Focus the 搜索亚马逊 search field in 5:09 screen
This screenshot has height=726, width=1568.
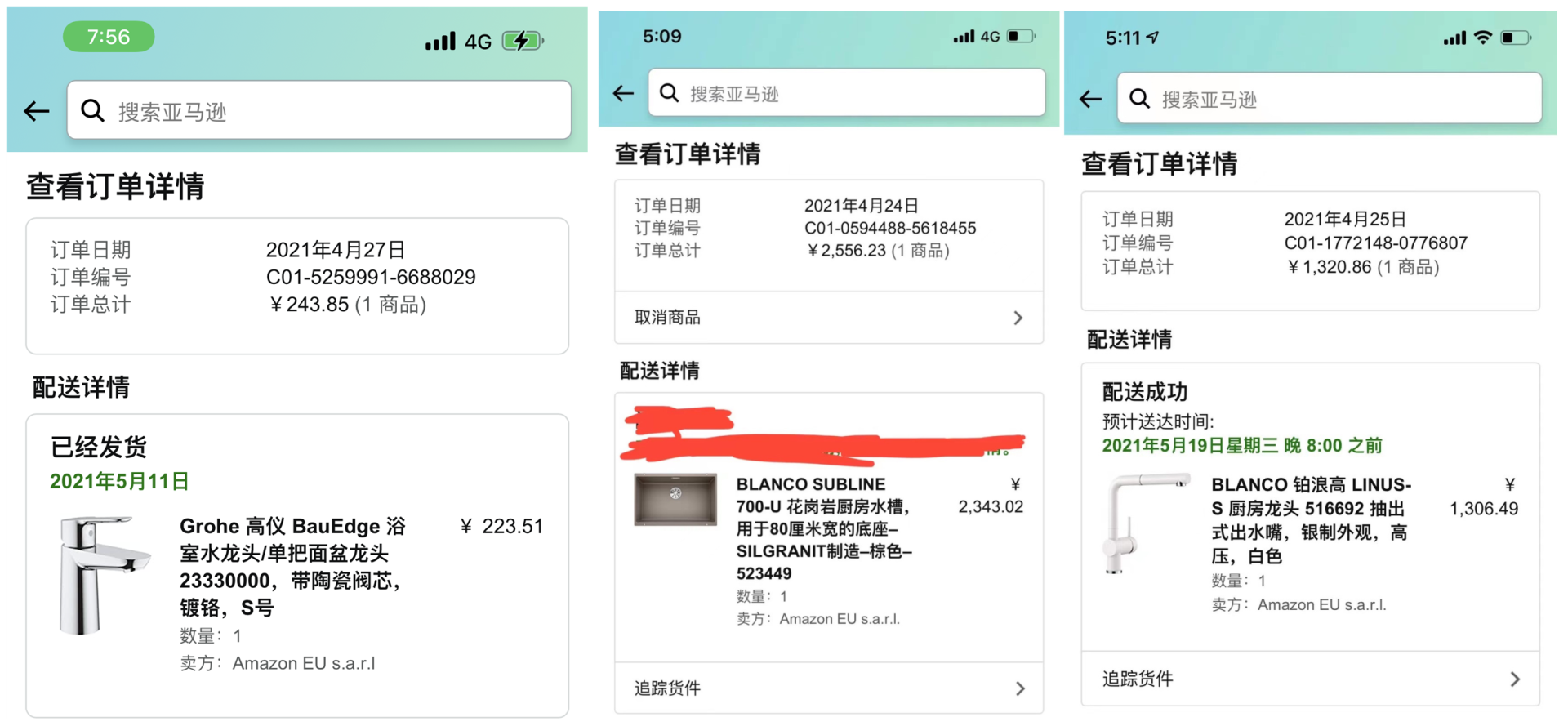point(847,92)
